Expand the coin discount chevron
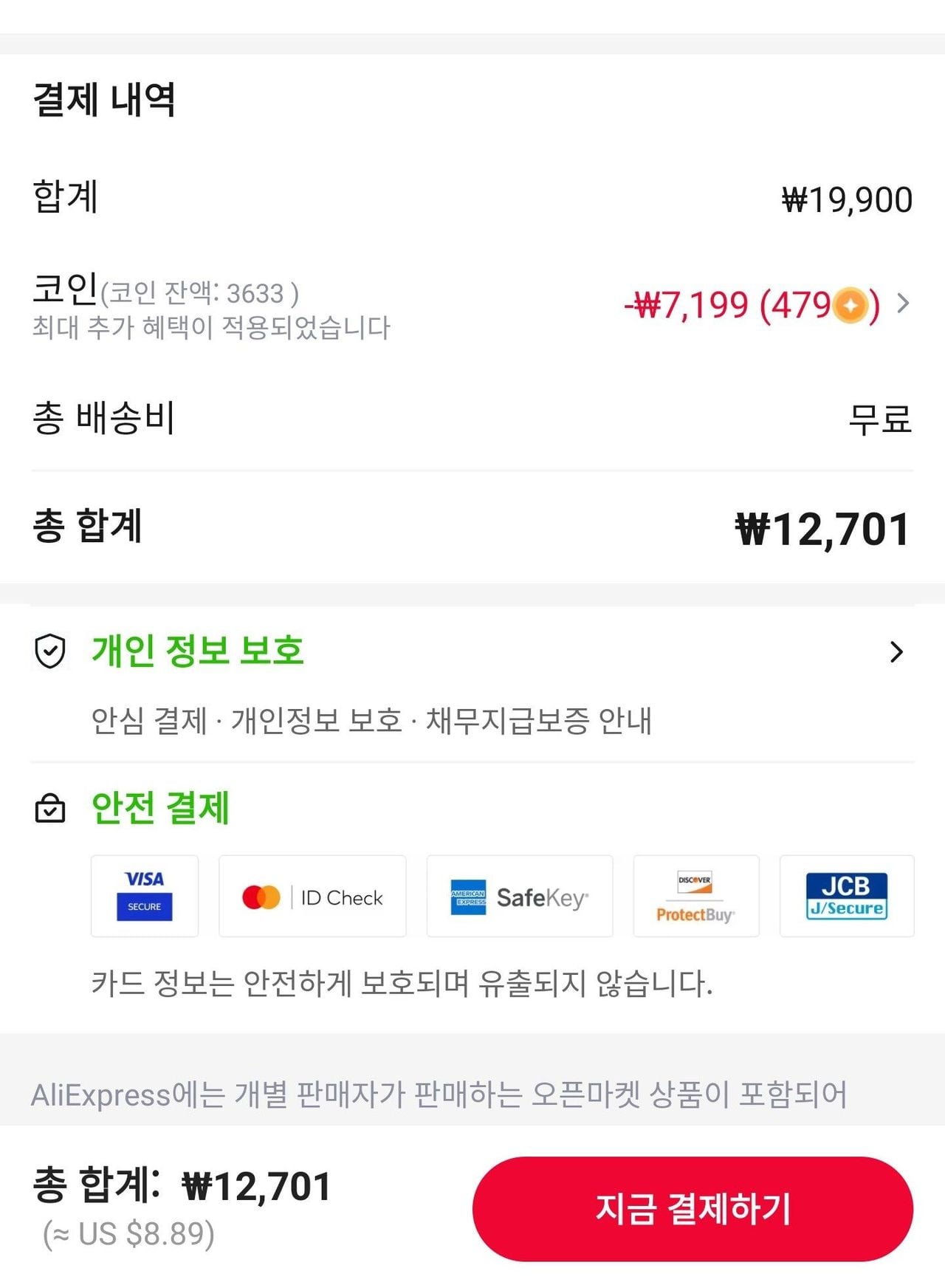945x1288 pixels. pos(902,303)
